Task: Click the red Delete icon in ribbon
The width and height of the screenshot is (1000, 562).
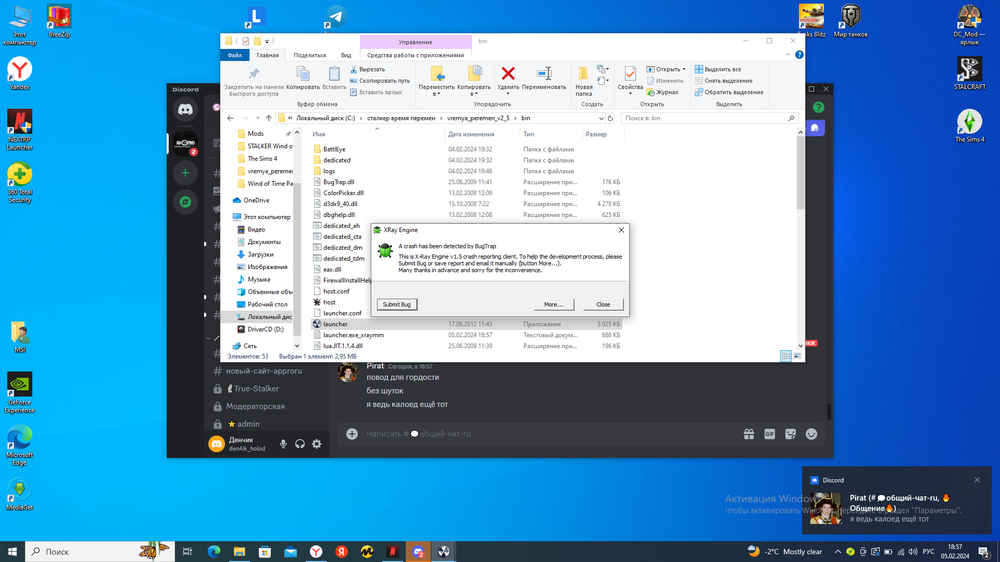Action: [508, 75]
